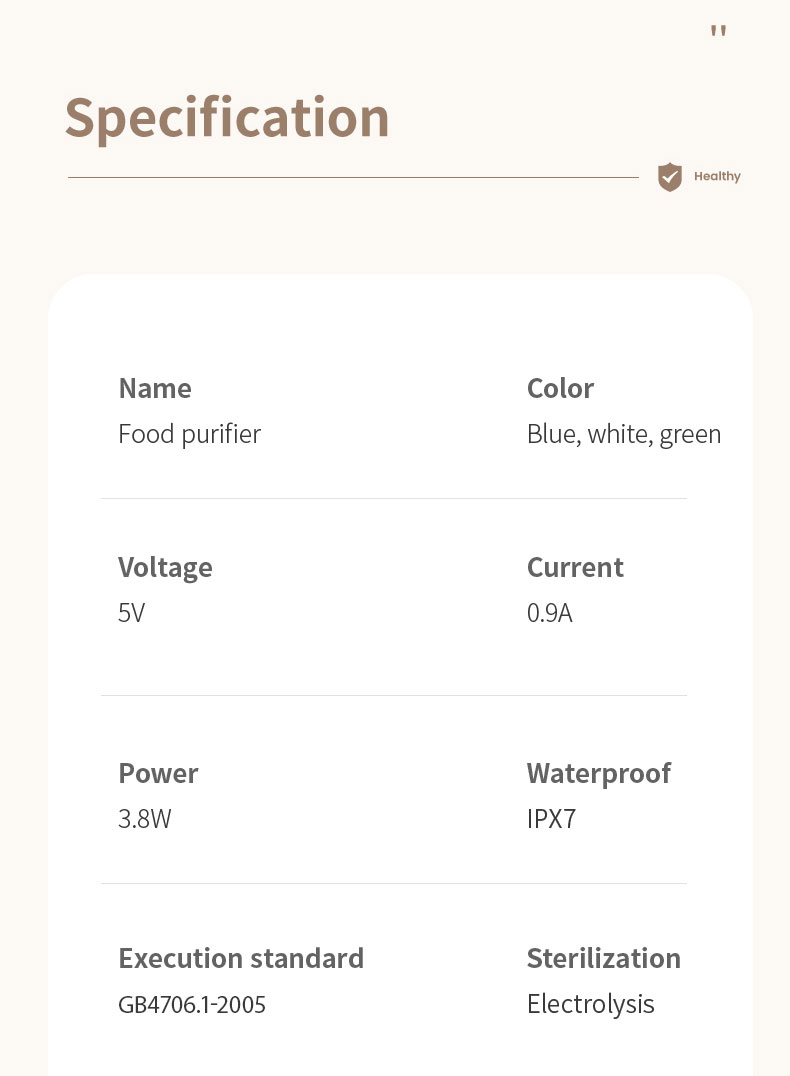Select the Power label

click(158, 773)
